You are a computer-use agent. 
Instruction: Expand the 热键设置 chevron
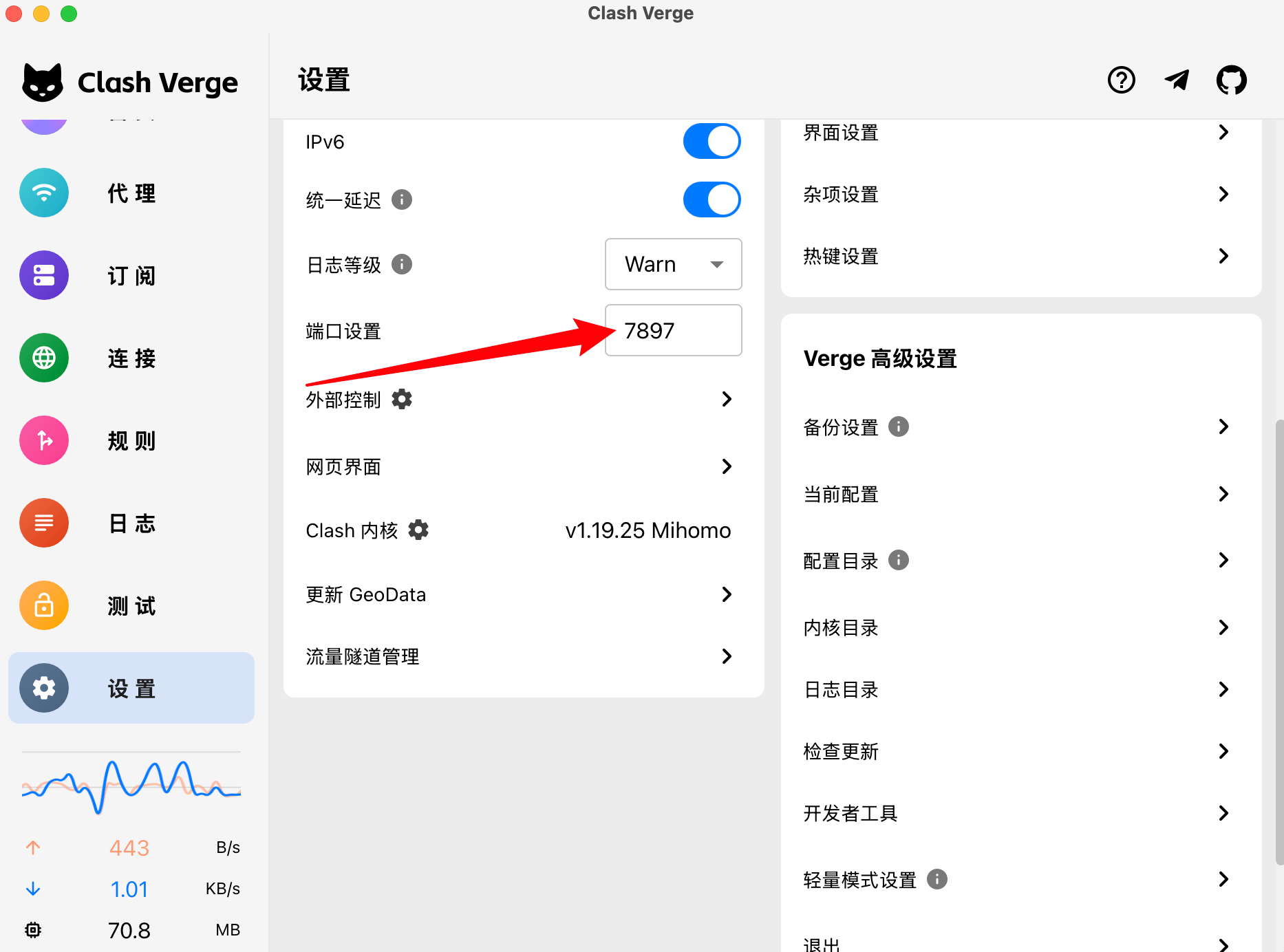point(1223,256)
